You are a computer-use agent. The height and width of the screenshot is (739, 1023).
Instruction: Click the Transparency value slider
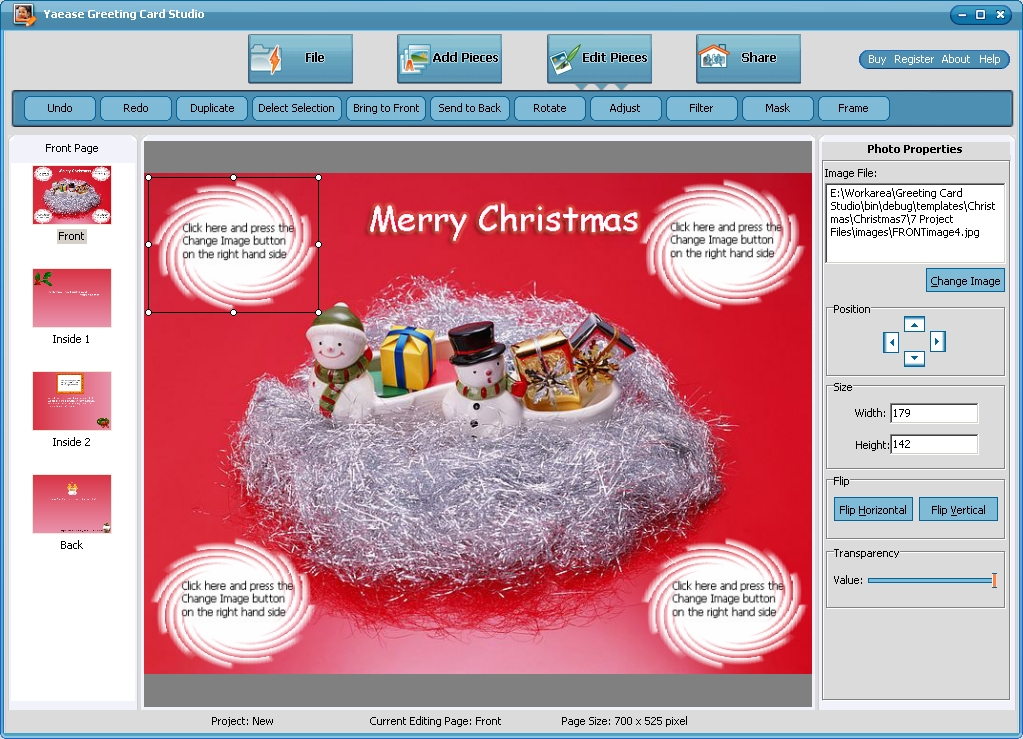tap(932, 580)
